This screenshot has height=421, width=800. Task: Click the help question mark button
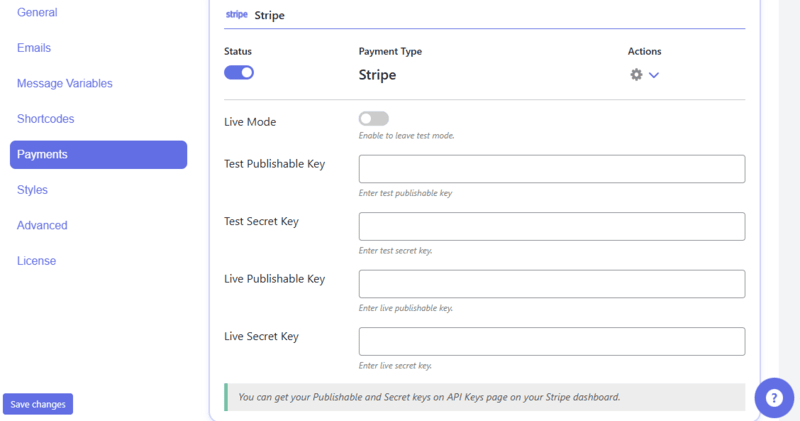tap(773, 397)
